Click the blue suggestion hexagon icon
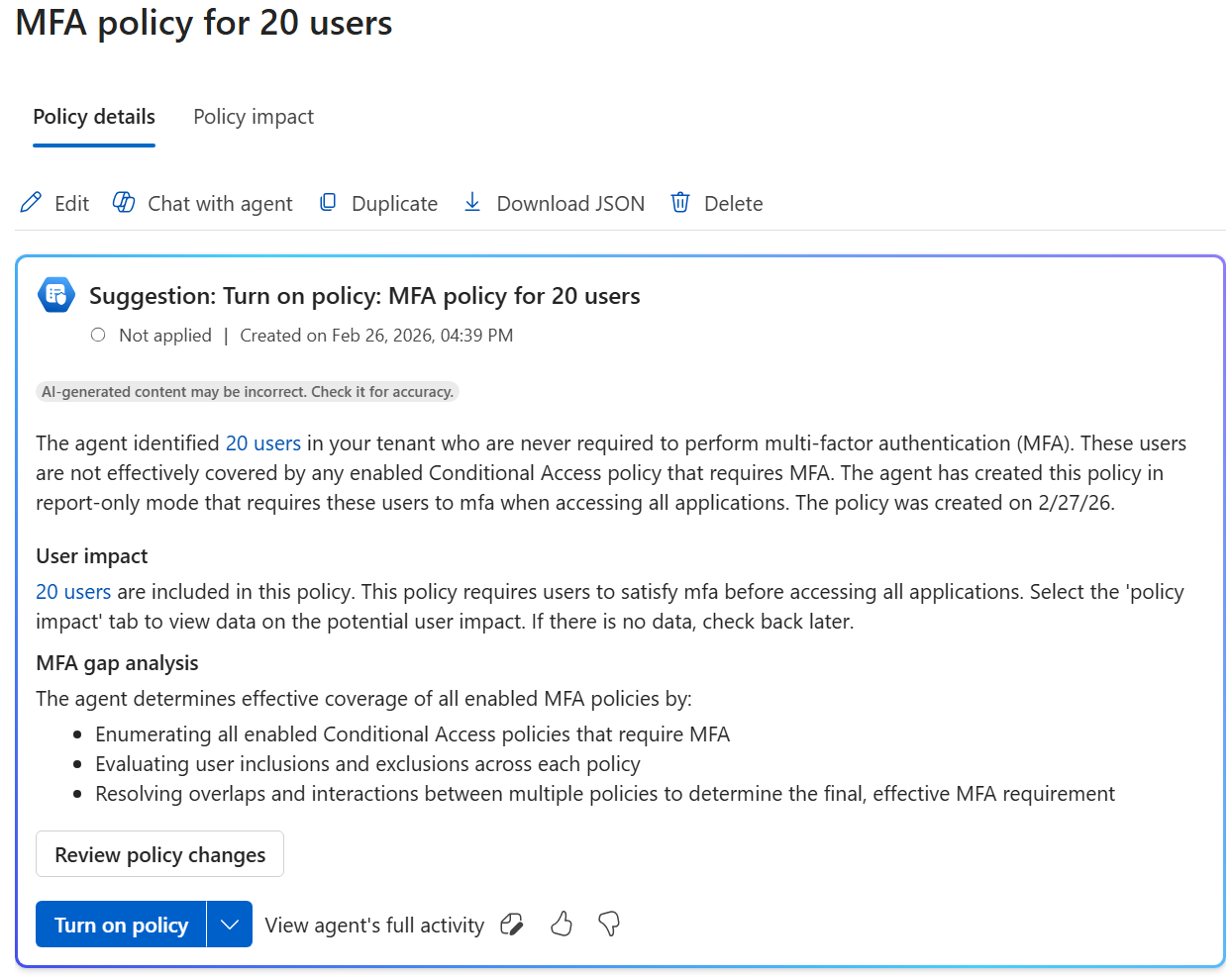 point(56,295)
